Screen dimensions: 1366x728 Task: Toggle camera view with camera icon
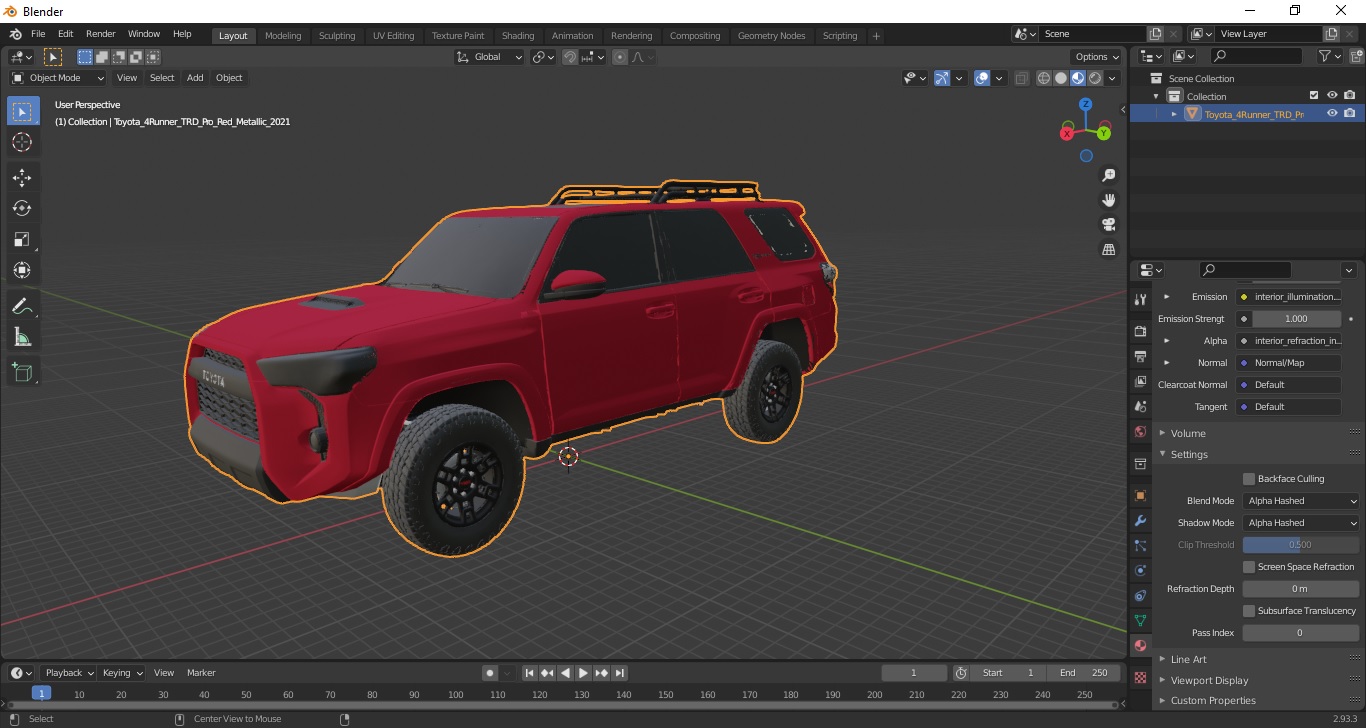click(1108, 224)
